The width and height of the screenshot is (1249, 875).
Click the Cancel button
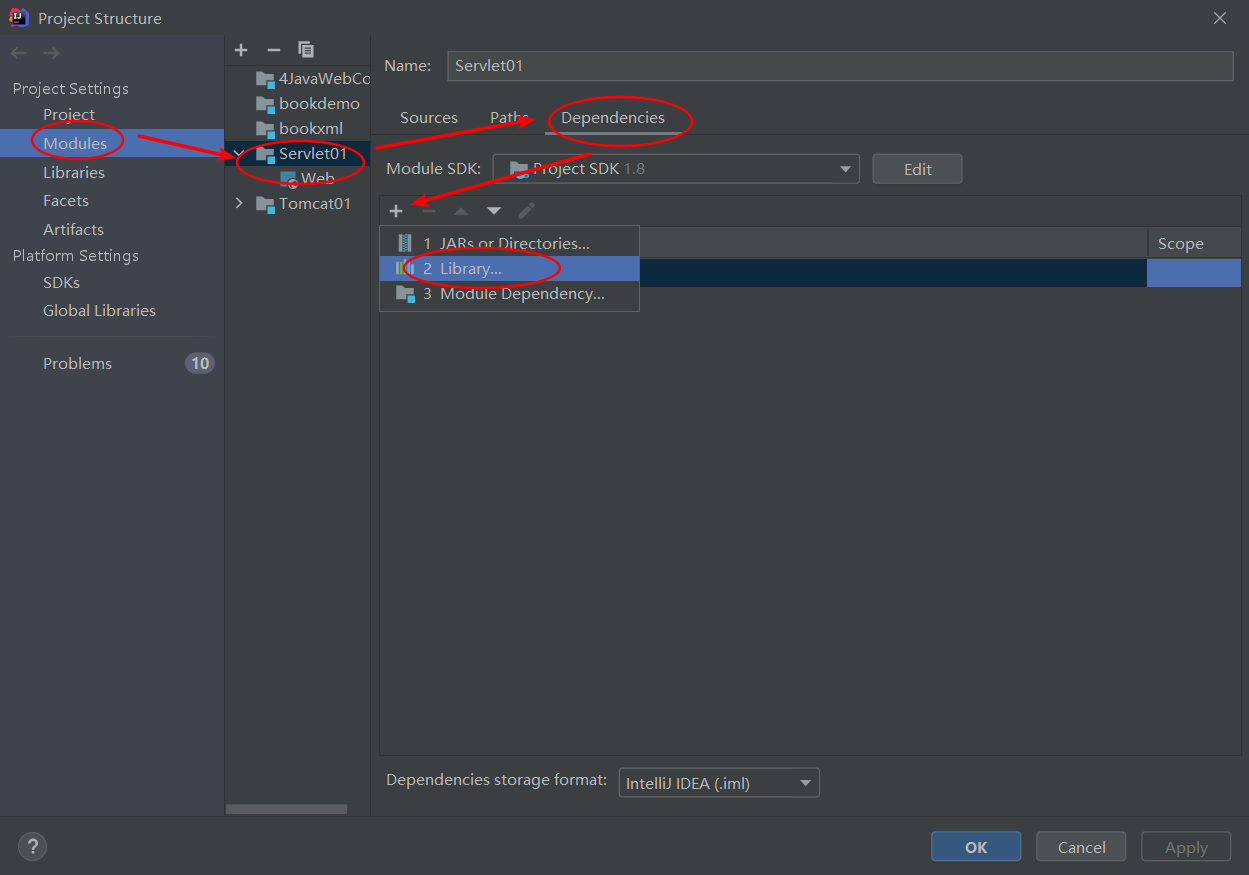[x=1081, y=847]
